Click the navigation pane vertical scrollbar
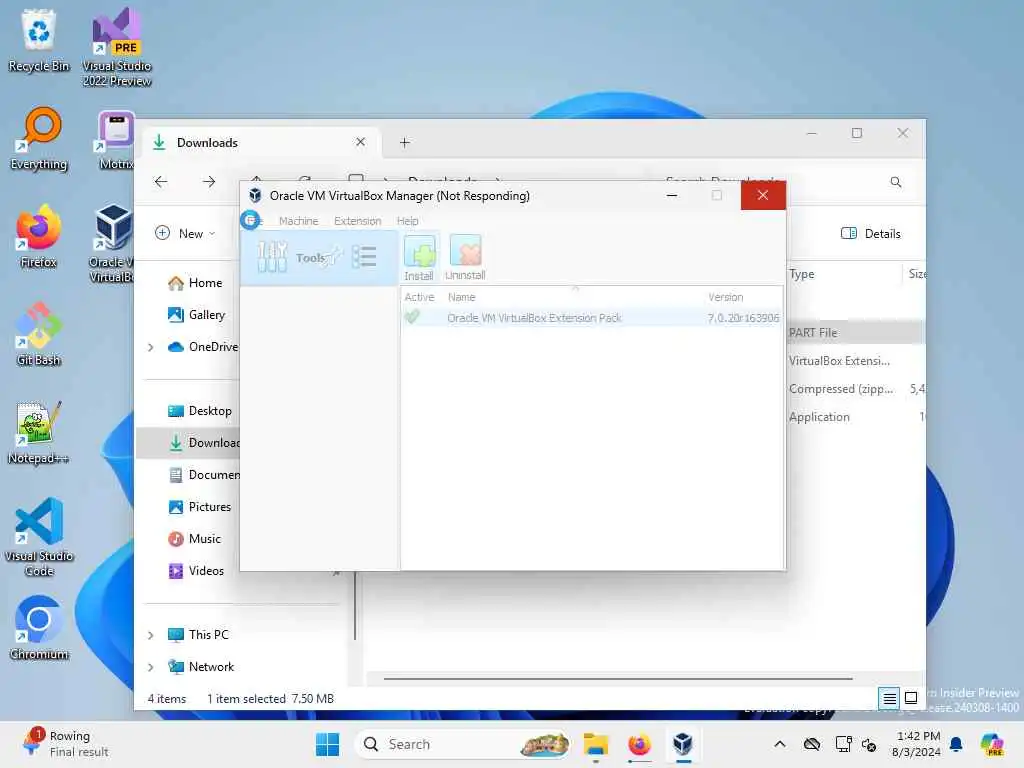The width and height of the screenshot is (1024, 768). point(355,605)
